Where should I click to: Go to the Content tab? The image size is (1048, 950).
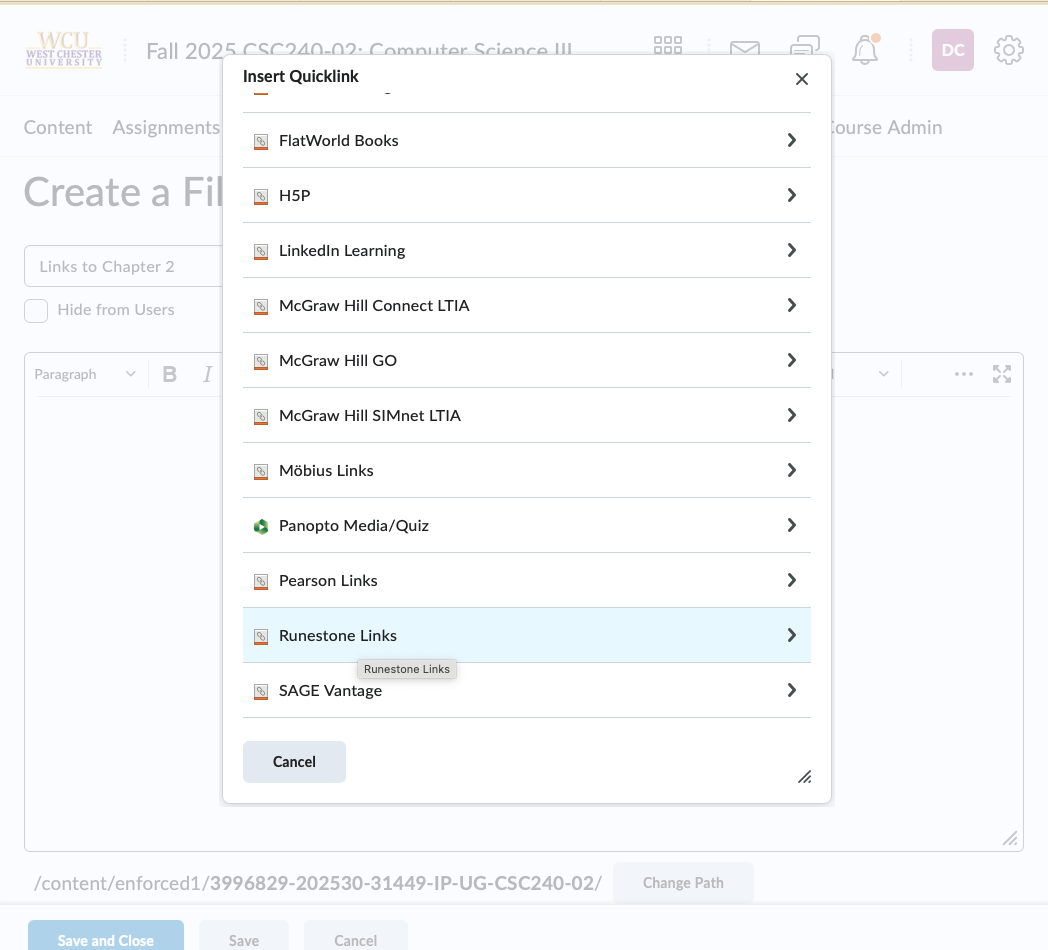click(58, 127)
